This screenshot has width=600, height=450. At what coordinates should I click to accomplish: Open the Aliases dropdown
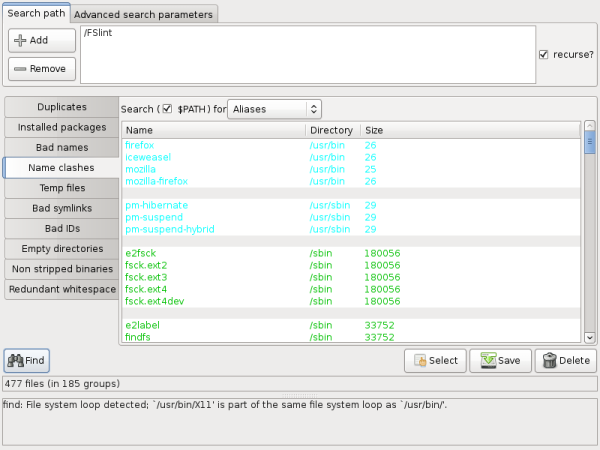274,108
